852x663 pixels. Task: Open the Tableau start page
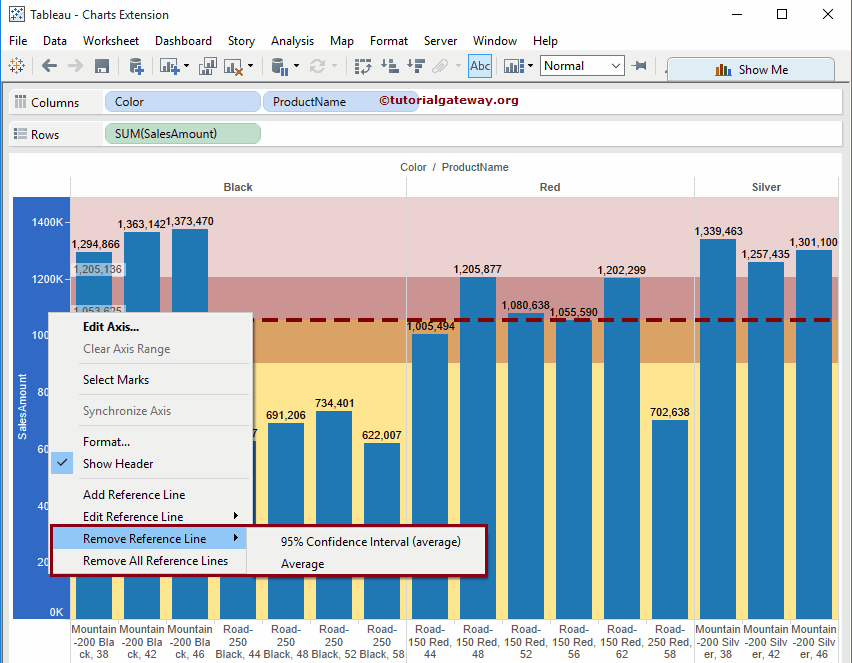tap(15, 66)
